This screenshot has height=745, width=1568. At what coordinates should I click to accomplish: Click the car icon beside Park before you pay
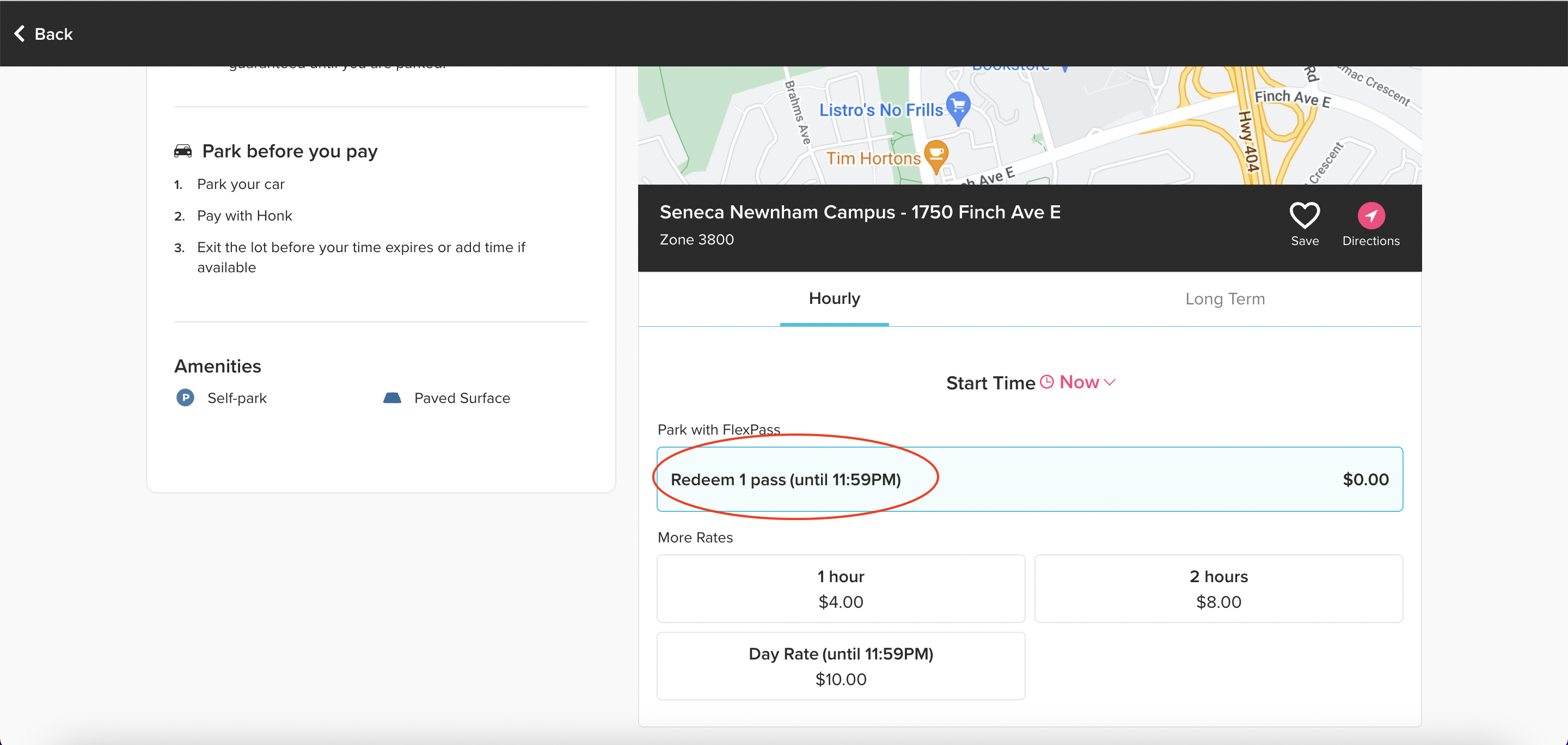(182, 151)
